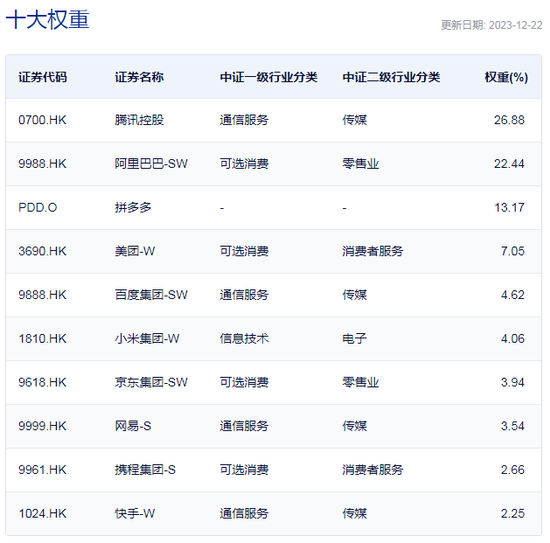This screenshot has width=550, height=543.
Task: Select security name 拼多多
Action: coord(133,208)
